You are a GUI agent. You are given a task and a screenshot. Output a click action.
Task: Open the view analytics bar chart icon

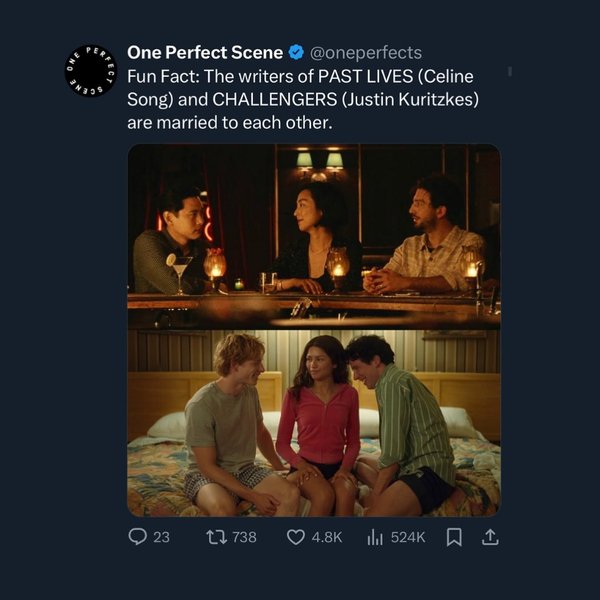tap(375, 537)
